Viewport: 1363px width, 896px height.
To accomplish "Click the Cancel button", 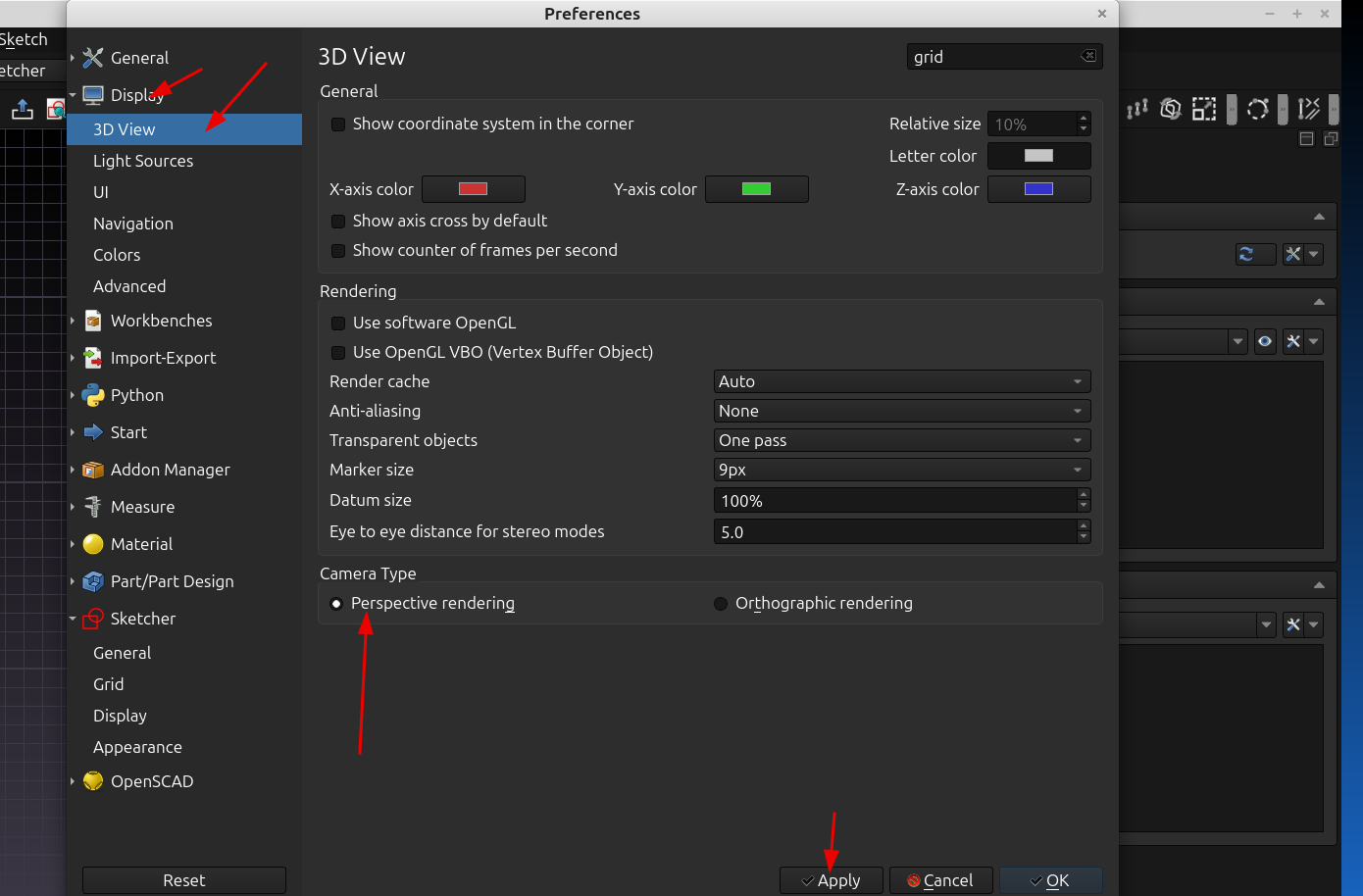I will click(x=941, y=880).
